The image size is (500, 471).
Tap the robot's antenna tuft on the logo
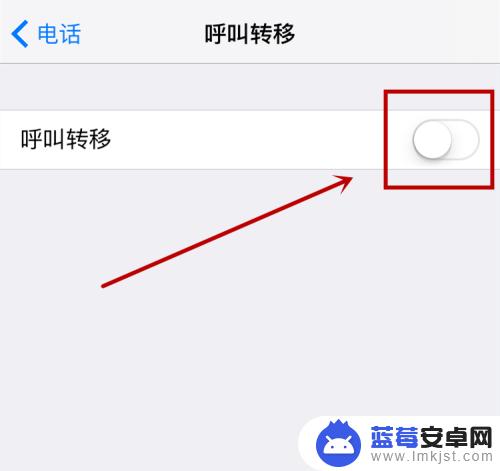[x=339, y=425]
